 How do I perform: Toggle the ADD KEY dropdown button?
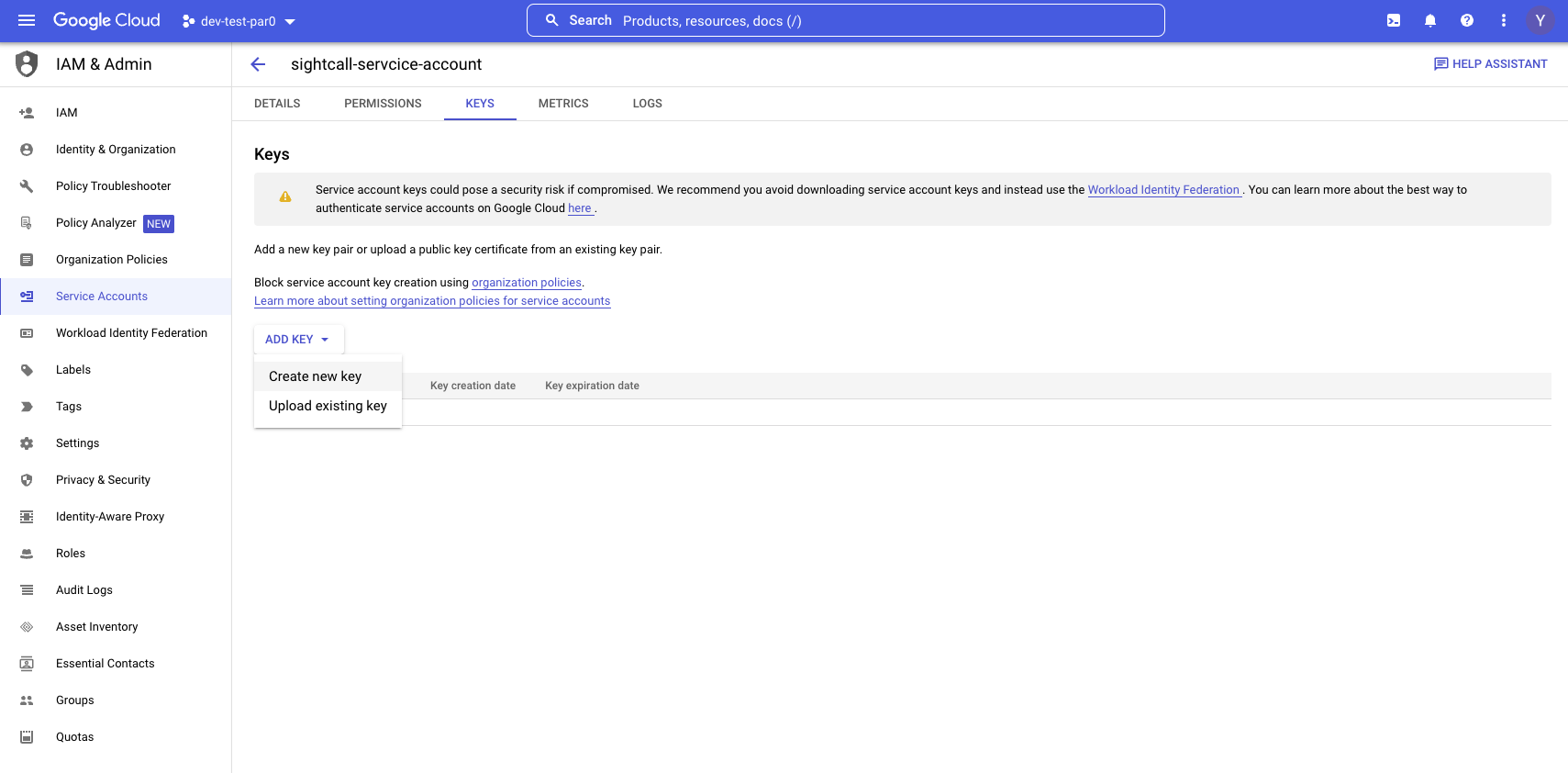point(298,340)
